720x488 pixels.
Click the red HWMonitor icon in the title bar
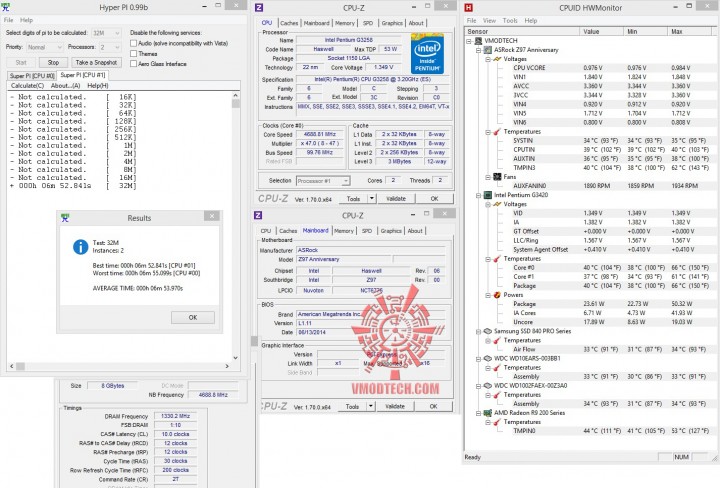[x=468, y=7]
